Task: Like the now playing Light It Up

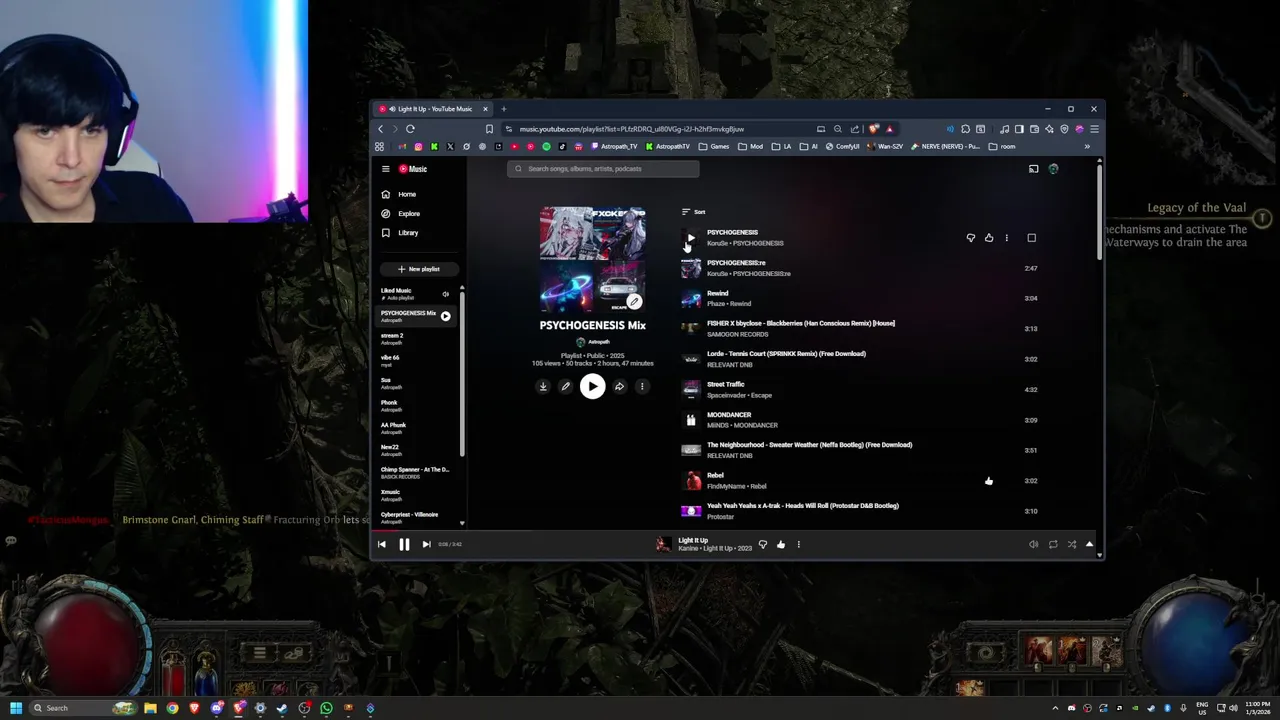Action: [x=781, y=544]
